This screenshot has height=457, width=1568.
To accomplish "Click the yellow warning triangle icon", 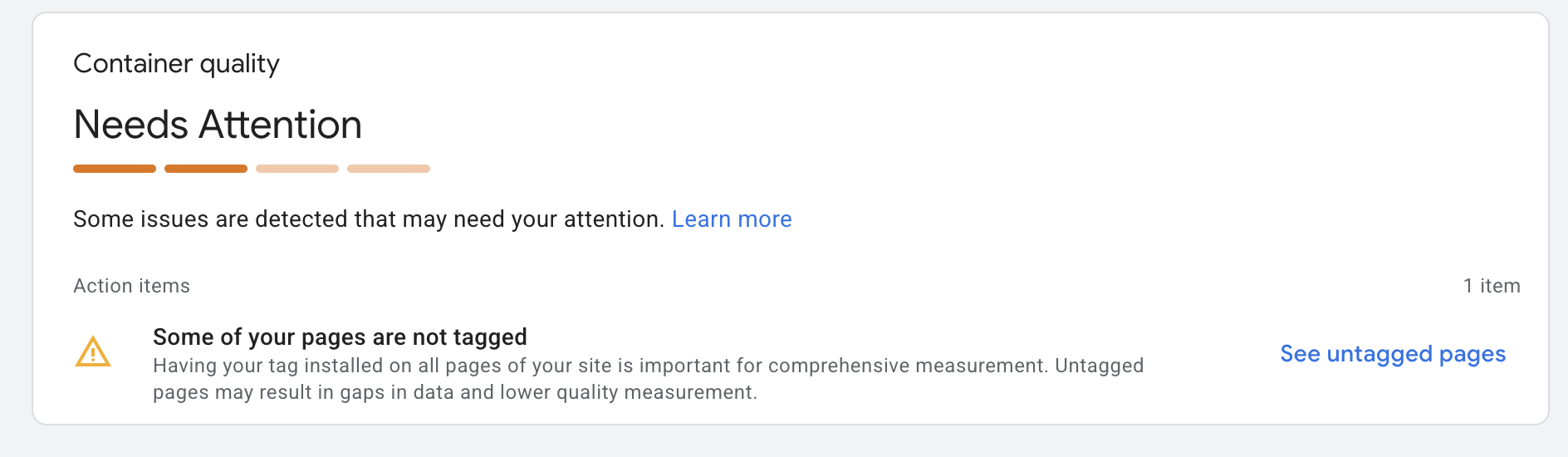I will pos(93,352).
